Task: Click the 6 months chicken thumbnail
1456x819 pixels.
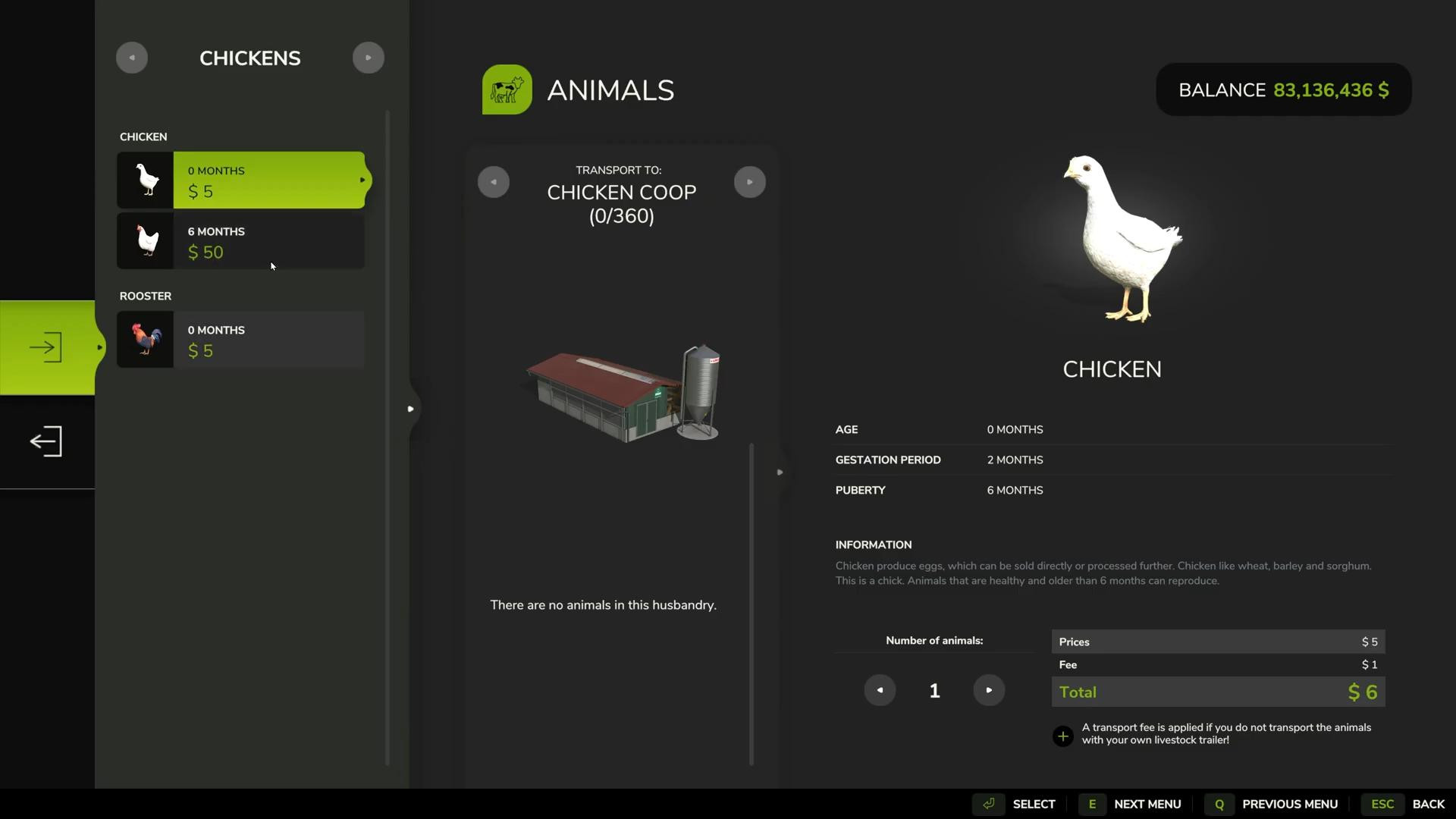Action: [146, 241]
